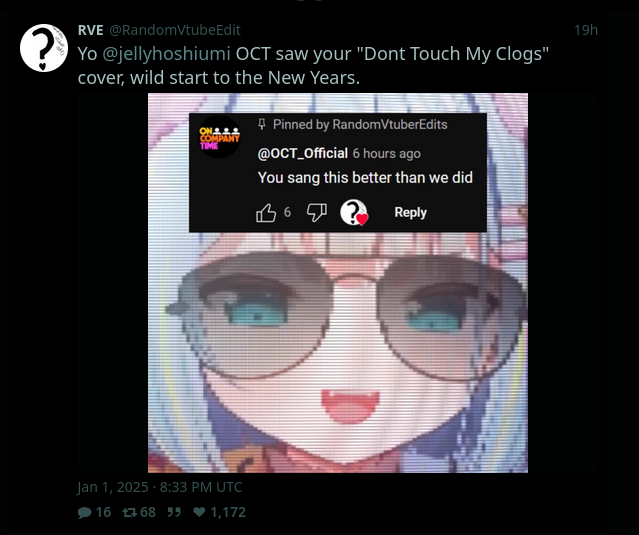This screenshot has height=535, width=639.
Task: Click the quote marks icon
Action: pos(174,512)
